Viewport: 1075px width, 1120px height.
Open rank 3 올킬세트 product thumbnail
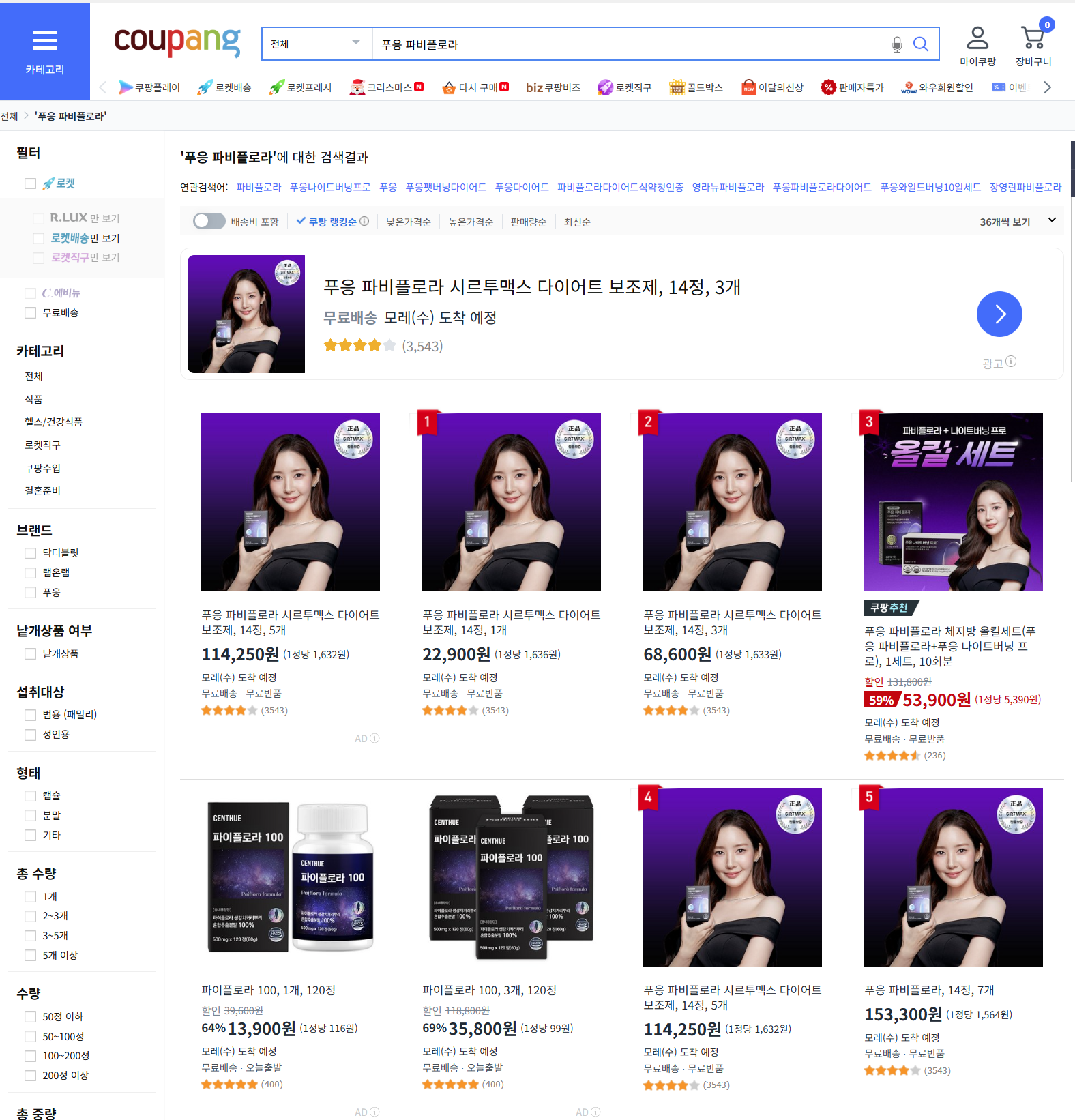pyautogui.click(x=953, y=502)
